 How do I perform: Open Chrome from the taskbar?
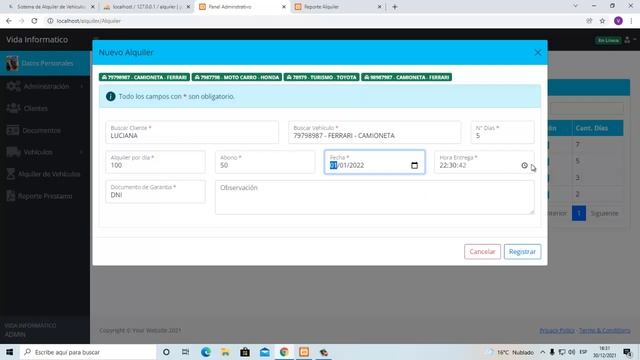[284, 352]
